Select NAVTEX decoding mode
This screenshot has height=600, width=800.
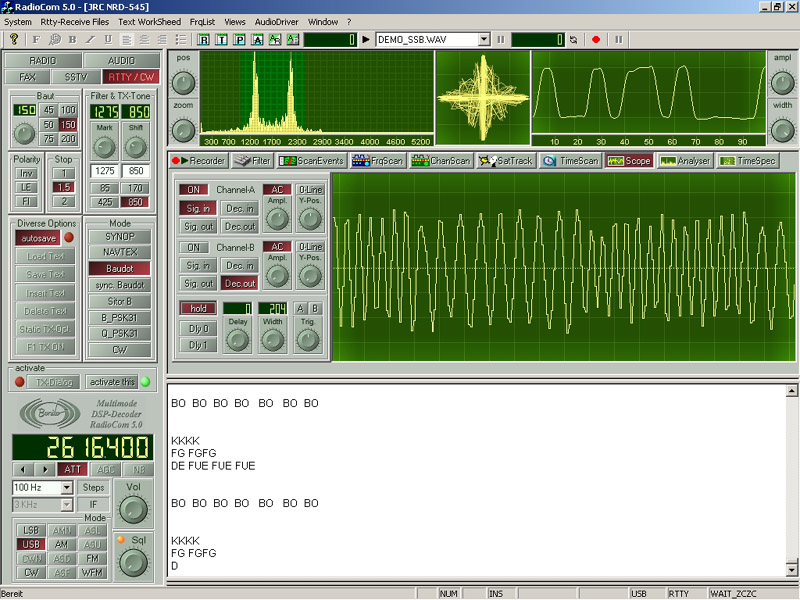120,252
